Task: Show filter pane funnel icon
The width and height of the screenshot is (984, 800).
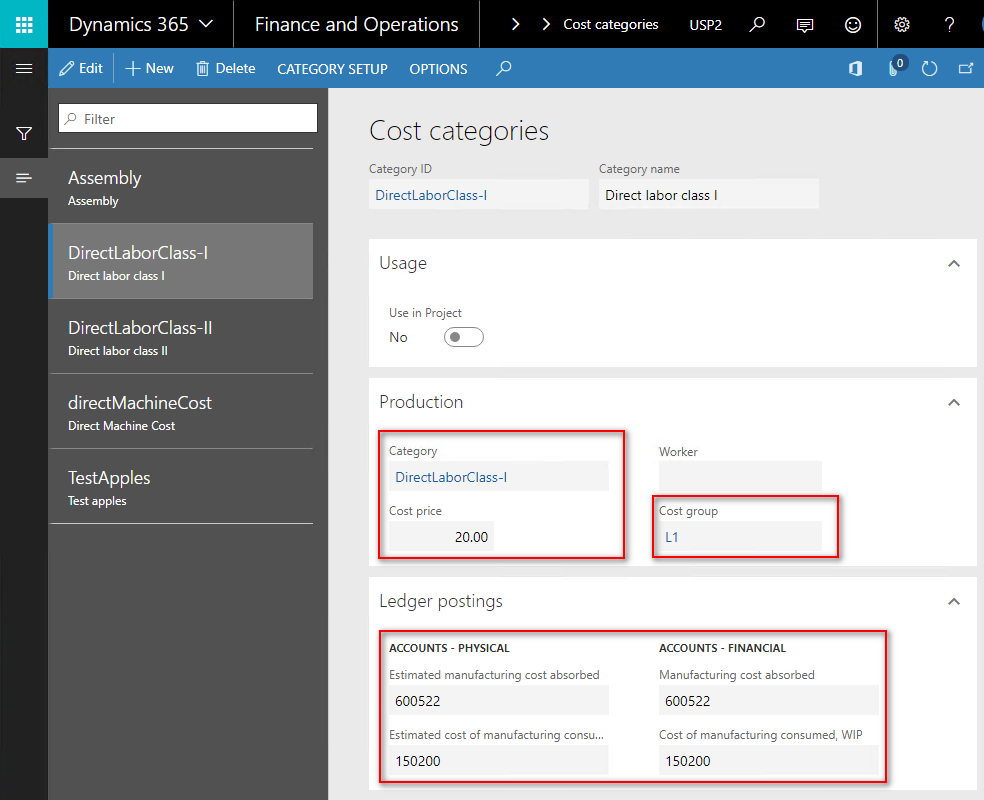Action: (24, 133)
